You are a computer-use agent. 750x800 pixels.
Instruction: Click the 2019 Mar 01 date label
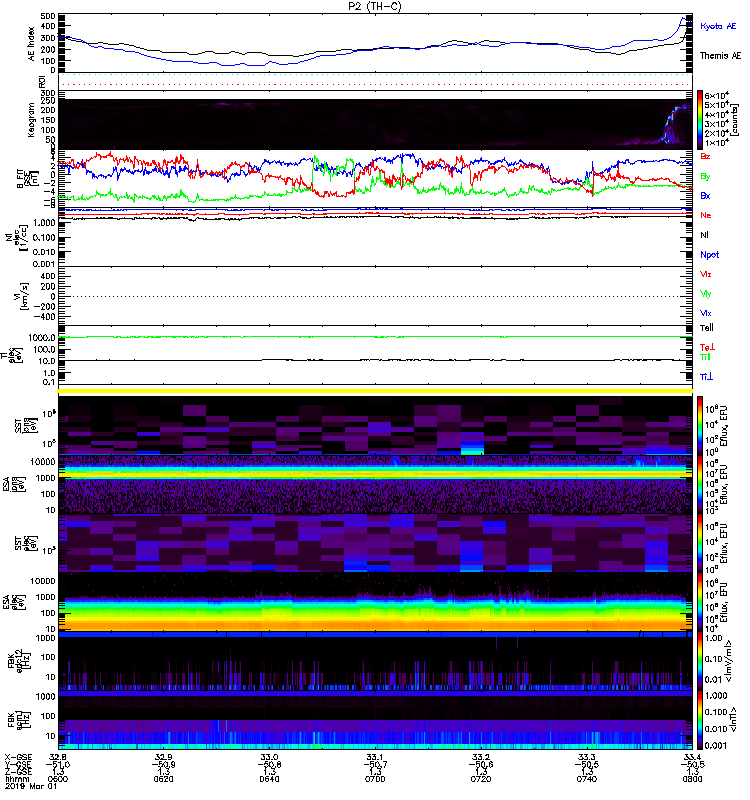(x=31, y=786)
